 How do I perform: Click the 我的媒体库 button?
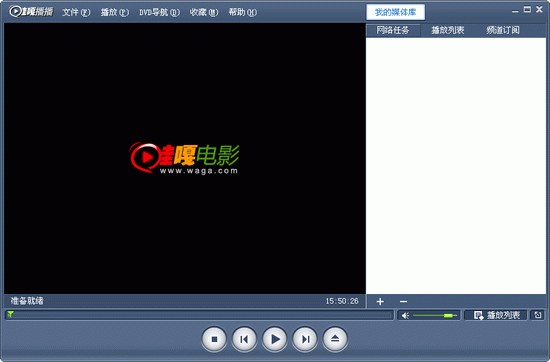click(396, 12)
